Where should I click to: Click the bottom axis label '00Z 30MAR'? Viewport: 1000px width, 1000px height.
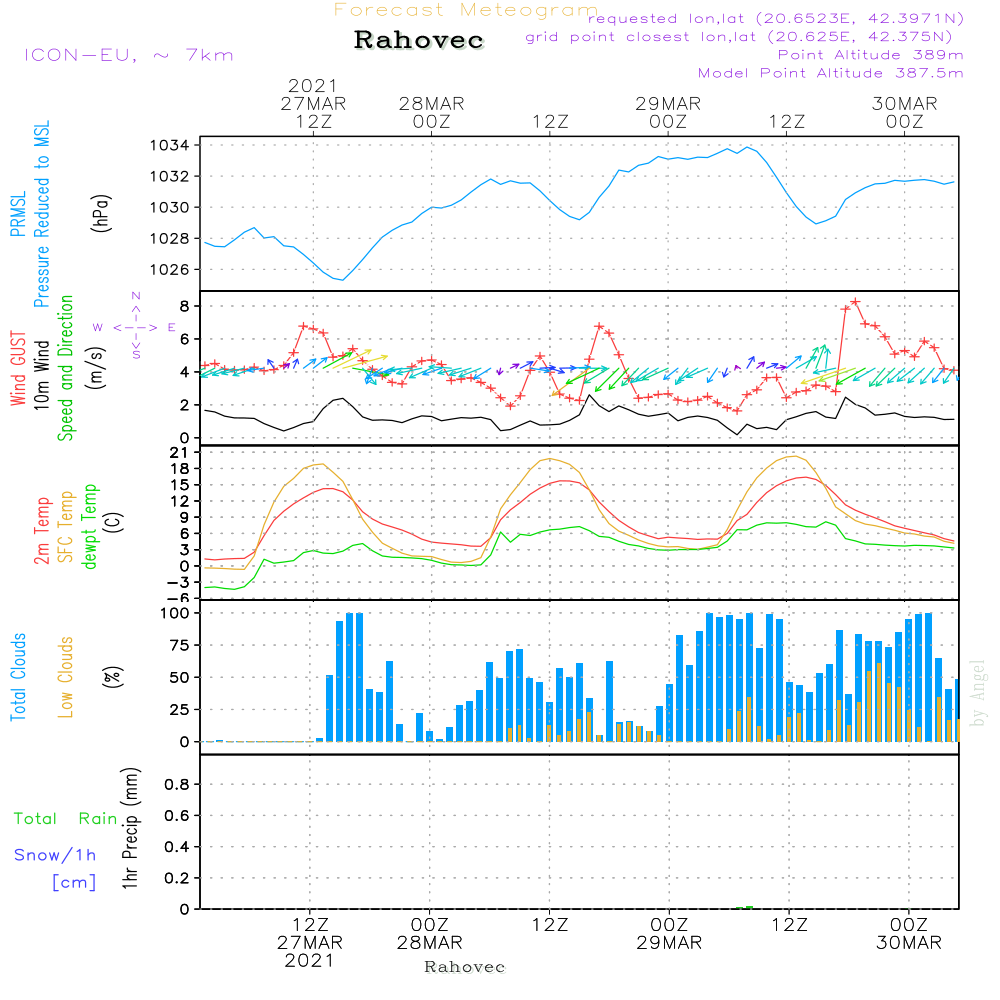point(909,934)
